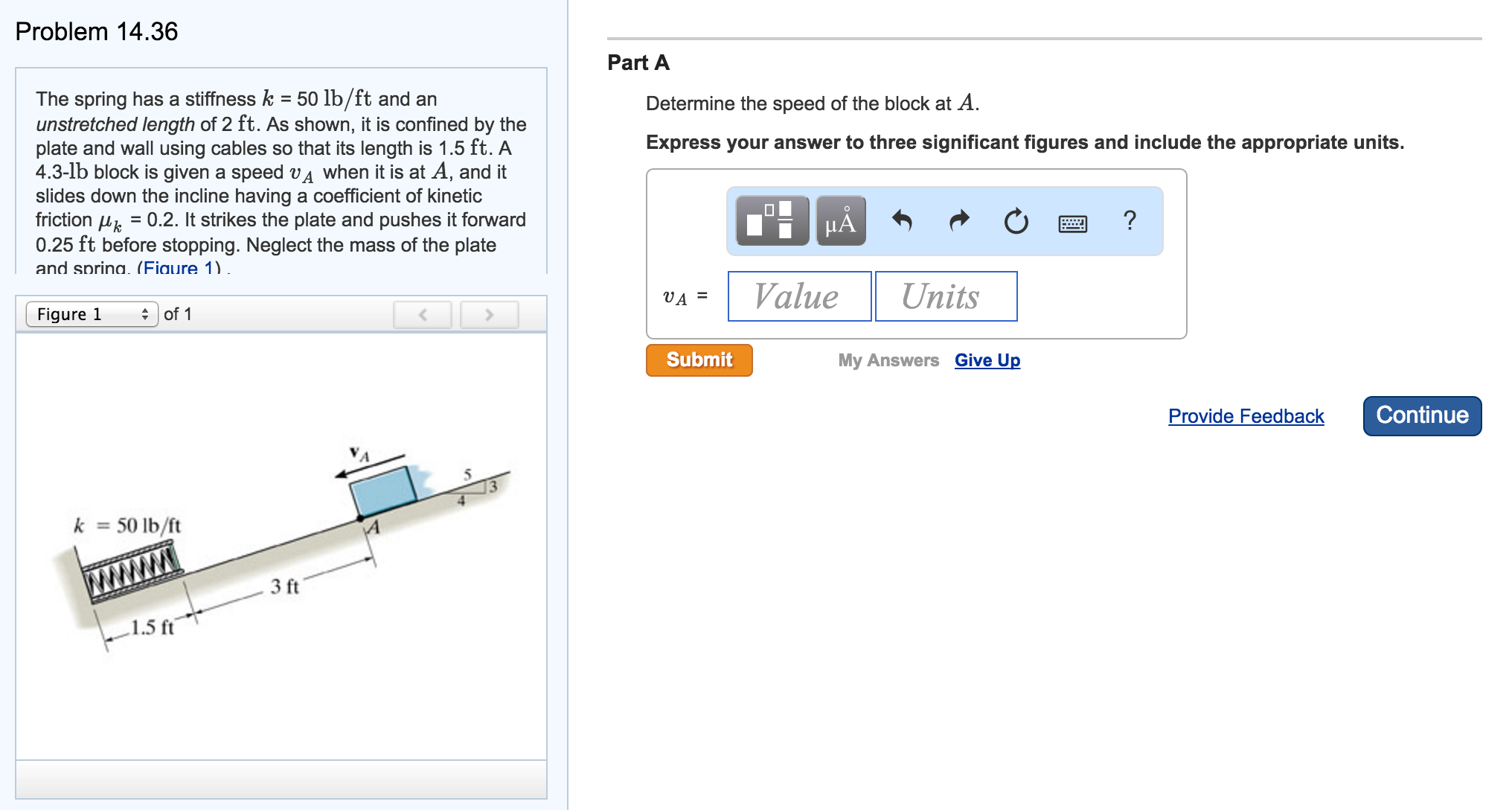The width and height of the screenshot is (1512, 810).
Task: Click the Continue button
Action: [1421, 415]
